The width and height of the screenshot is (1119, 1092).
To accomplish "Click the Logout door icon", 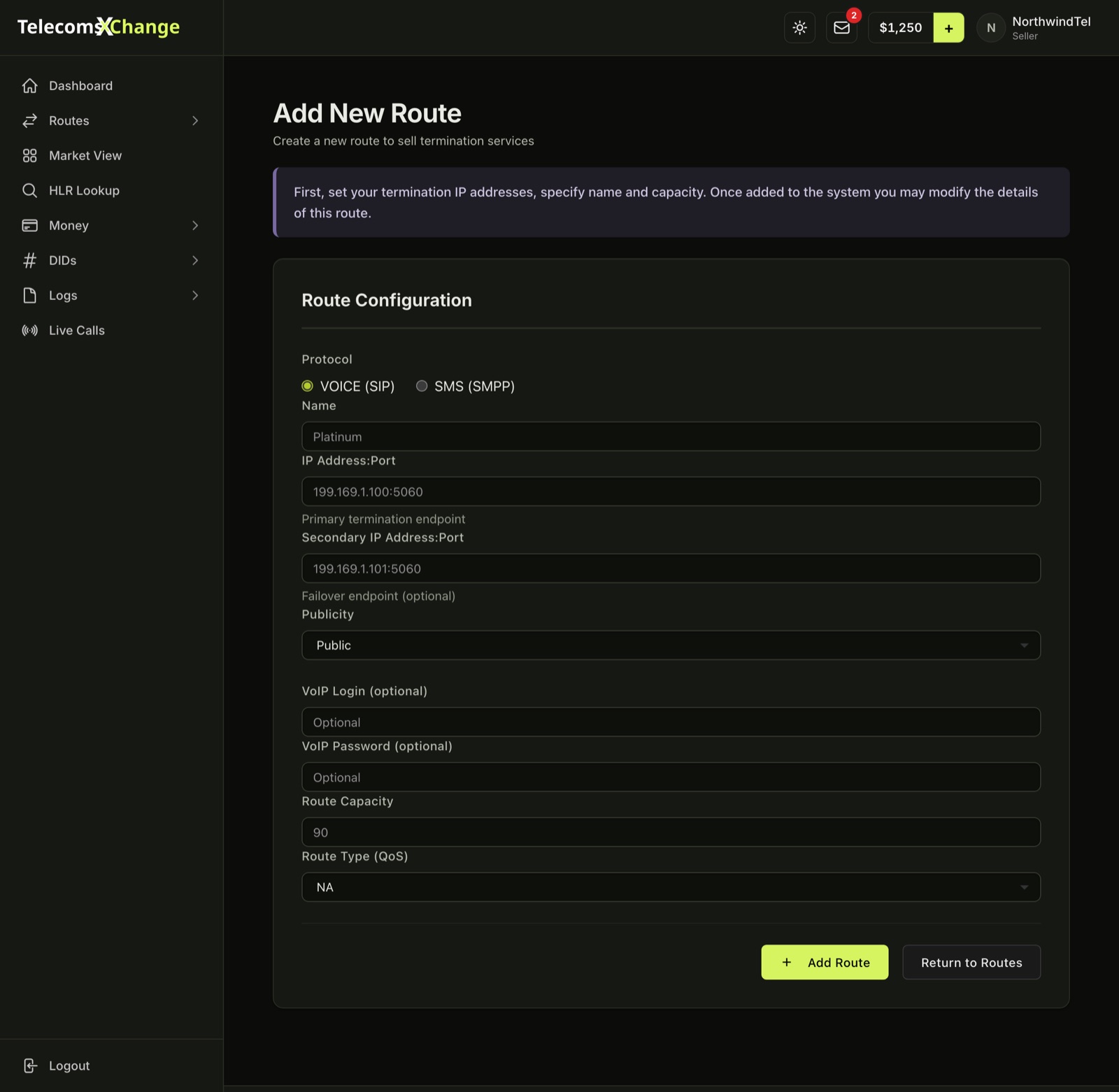I will (29, 1065).
